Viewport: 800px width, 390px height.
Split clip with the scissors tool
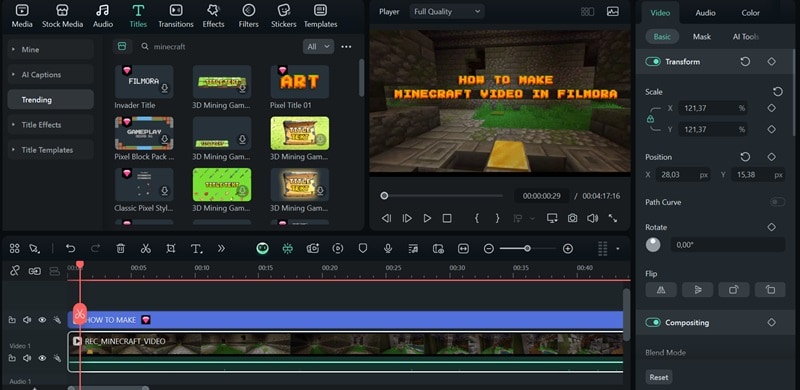point(145,249)
